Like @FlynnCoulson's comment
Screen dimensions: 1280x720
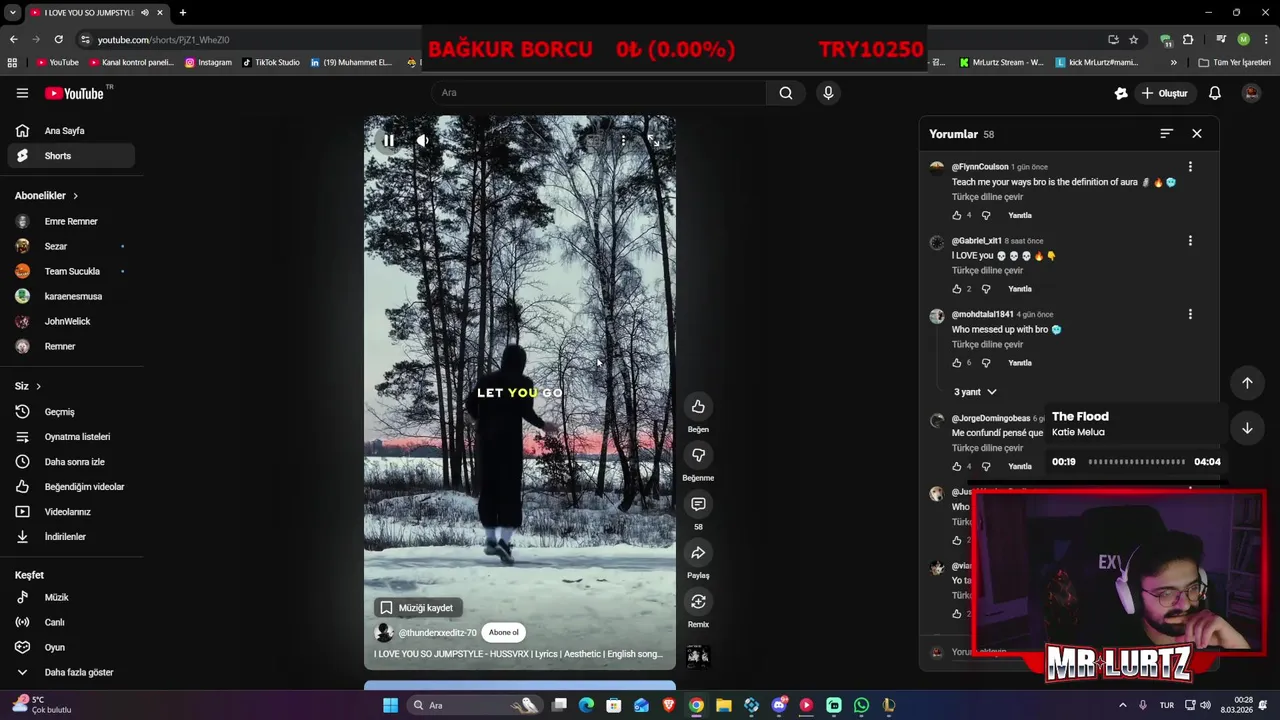click(x=957, y=215)
